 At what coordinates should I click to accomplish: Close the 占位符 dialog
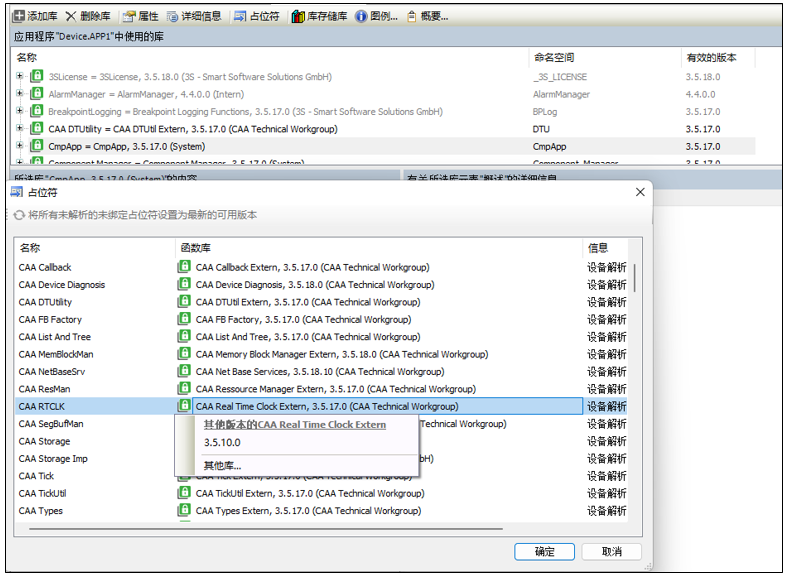coord(639,192)
